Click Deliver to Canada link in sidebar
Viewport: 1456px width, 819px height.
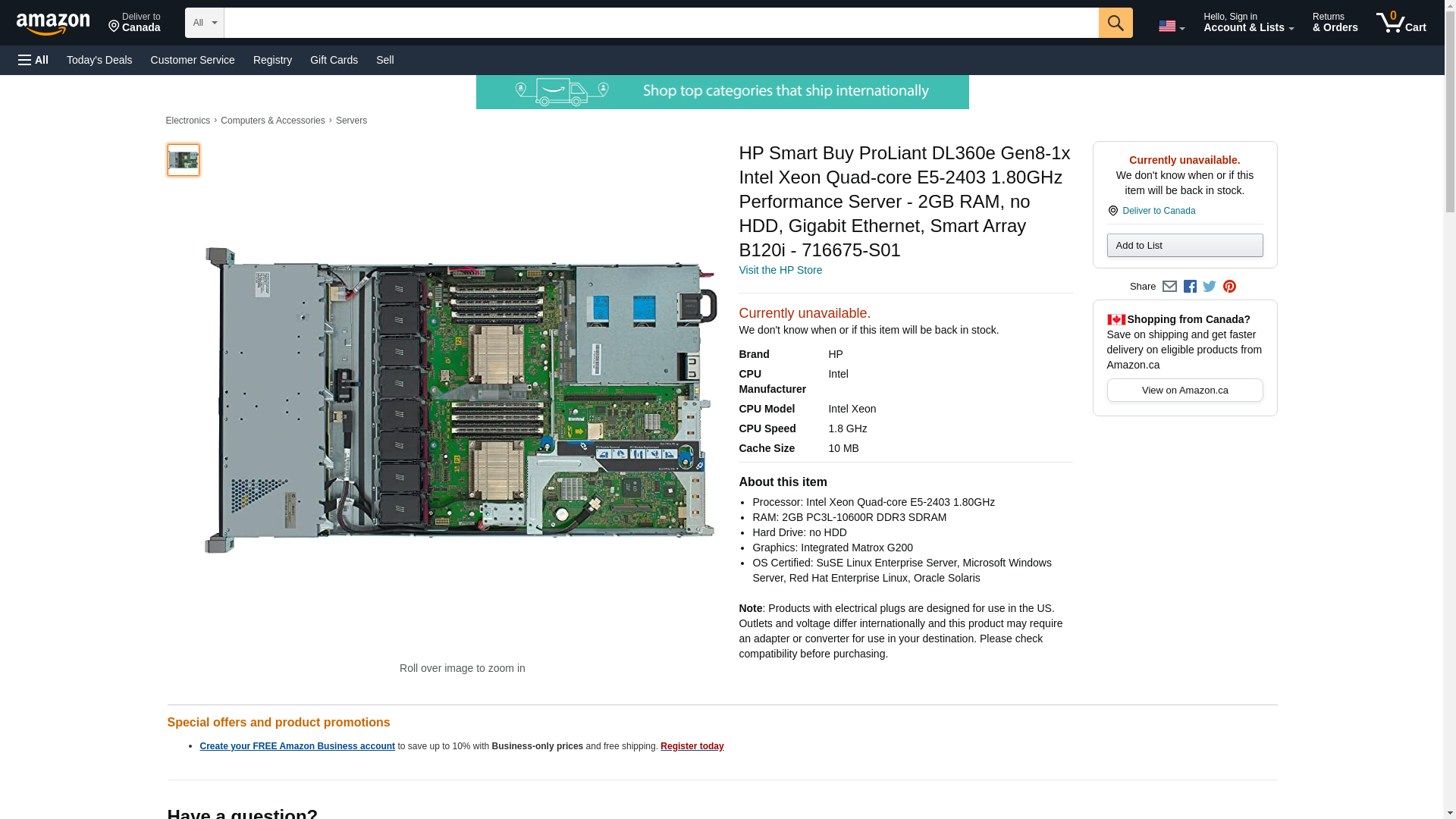[x=1158, y=211]
